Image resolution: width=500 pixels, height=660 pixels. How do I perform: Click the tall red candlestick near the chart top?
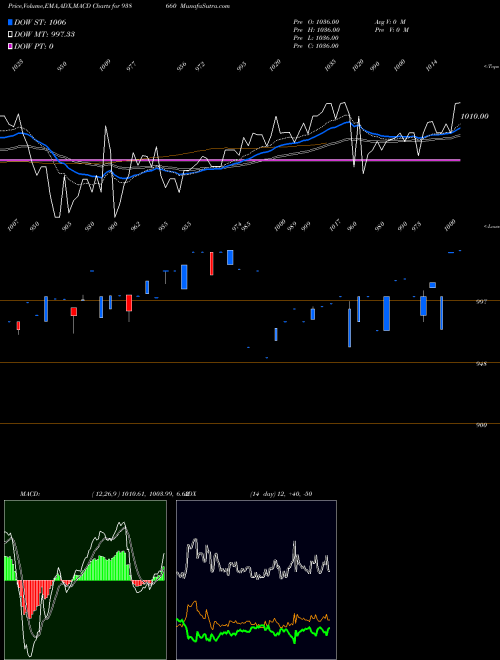point(212,263)
